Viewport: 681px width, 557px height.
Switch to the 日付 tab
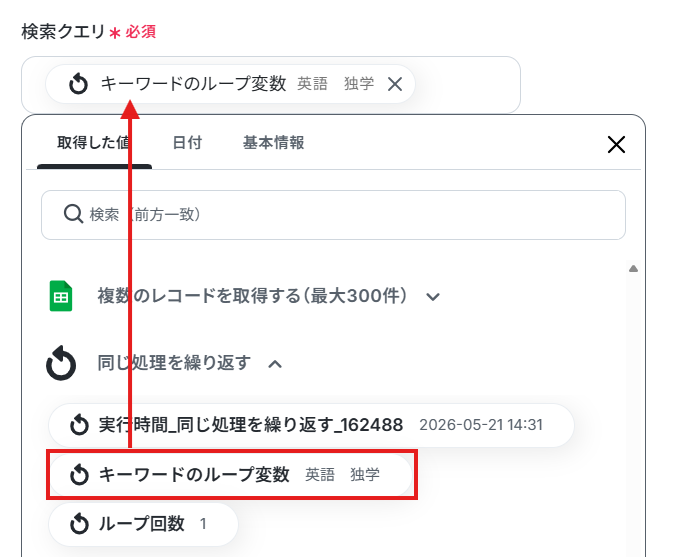(x=187, y=143)
